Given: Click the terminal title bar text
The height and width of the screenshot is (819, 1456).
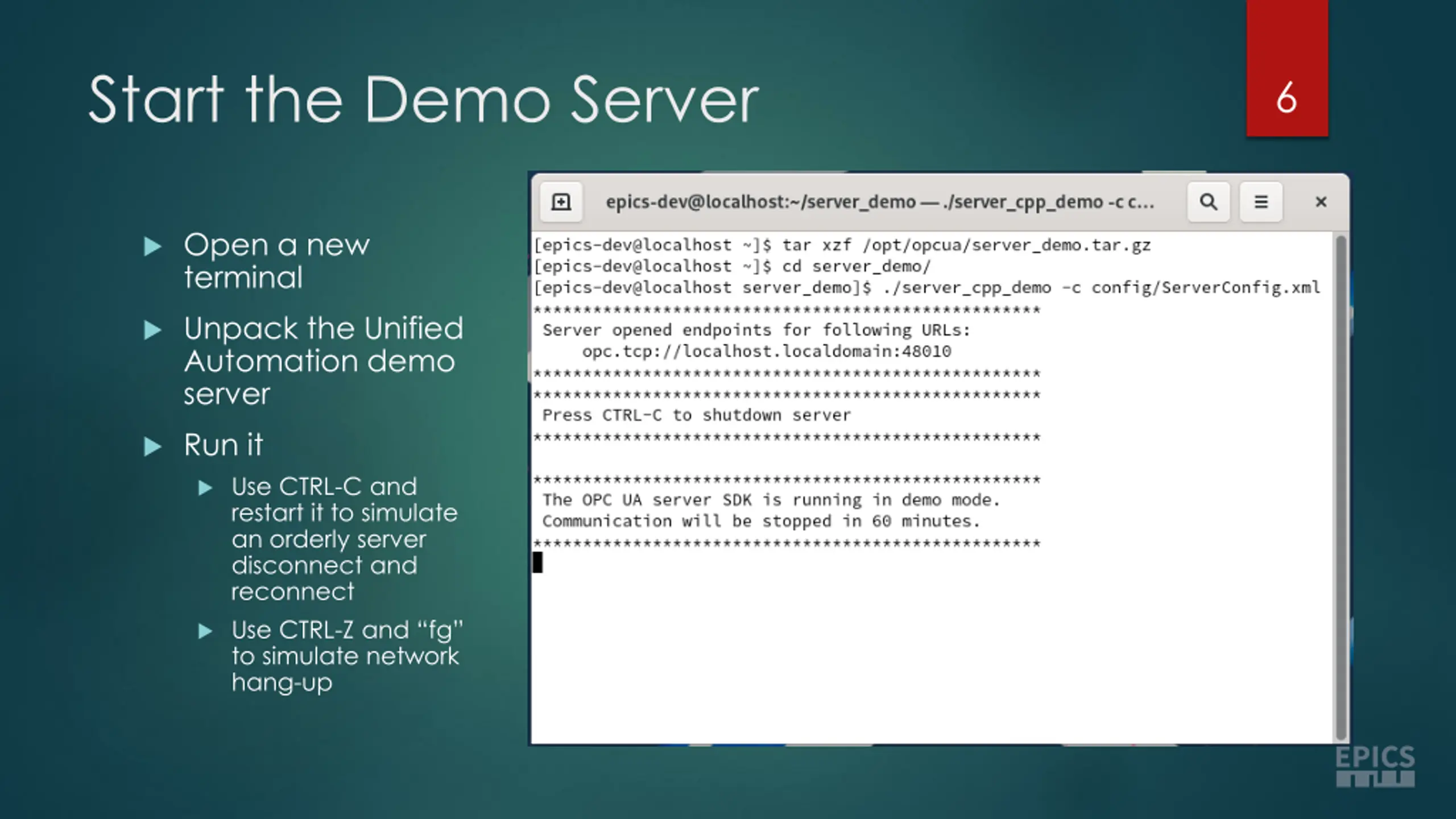Looking at the screenshot, I should point(880,202).
